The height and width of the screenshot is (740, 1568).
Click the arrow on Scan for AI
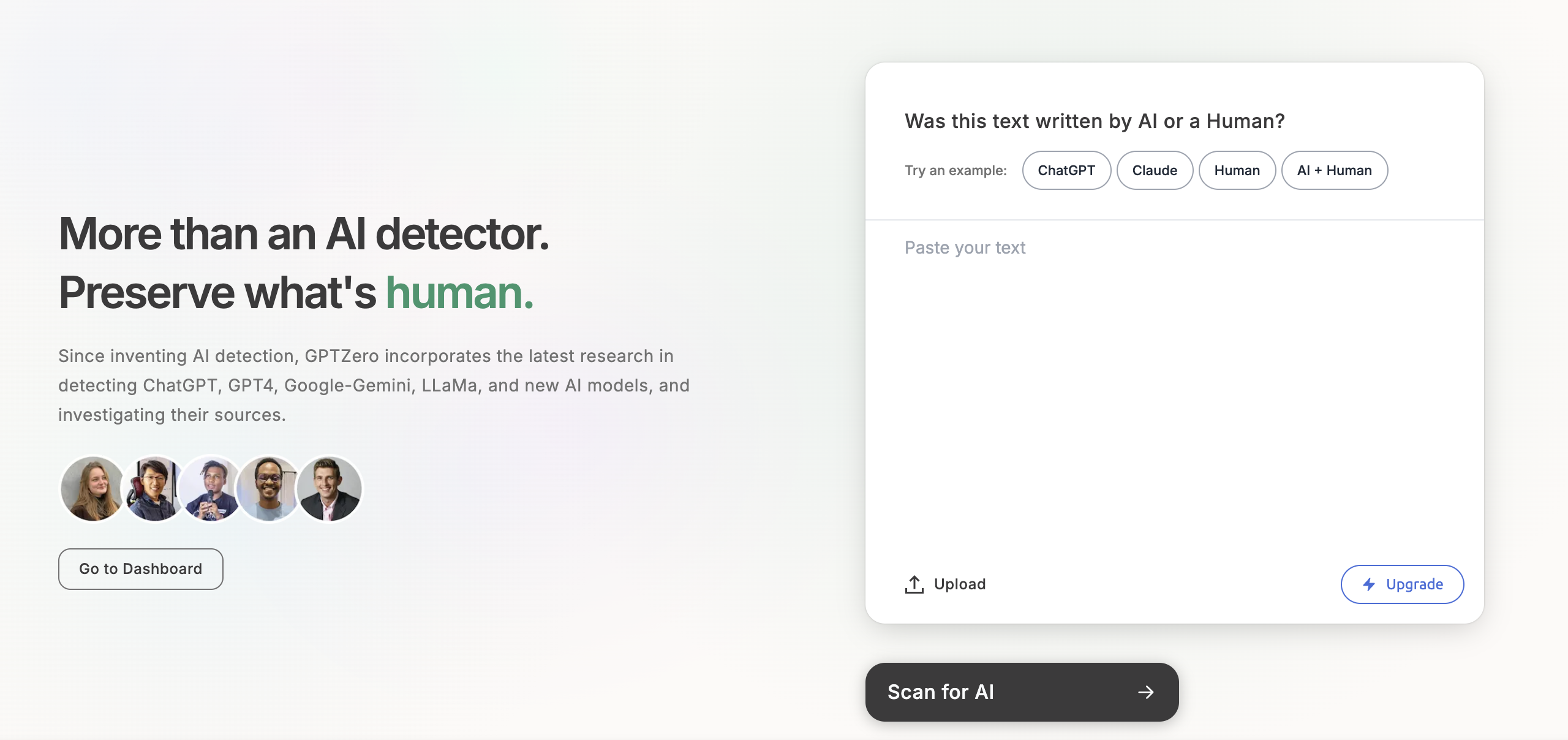1145,692
